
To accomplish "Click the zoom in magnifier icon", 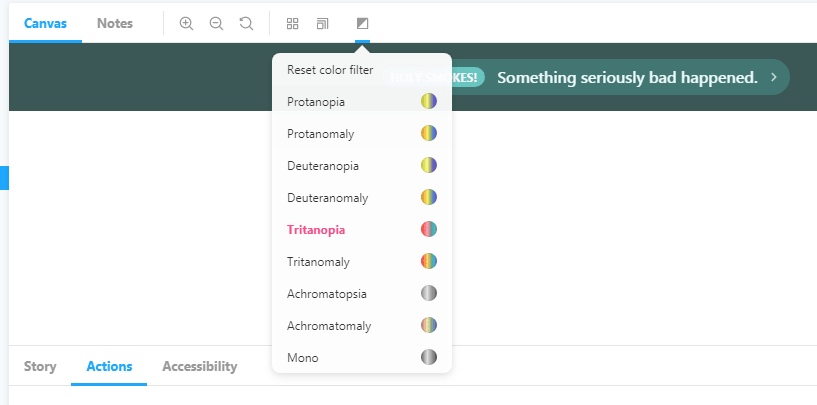I will tap(186, 23).
